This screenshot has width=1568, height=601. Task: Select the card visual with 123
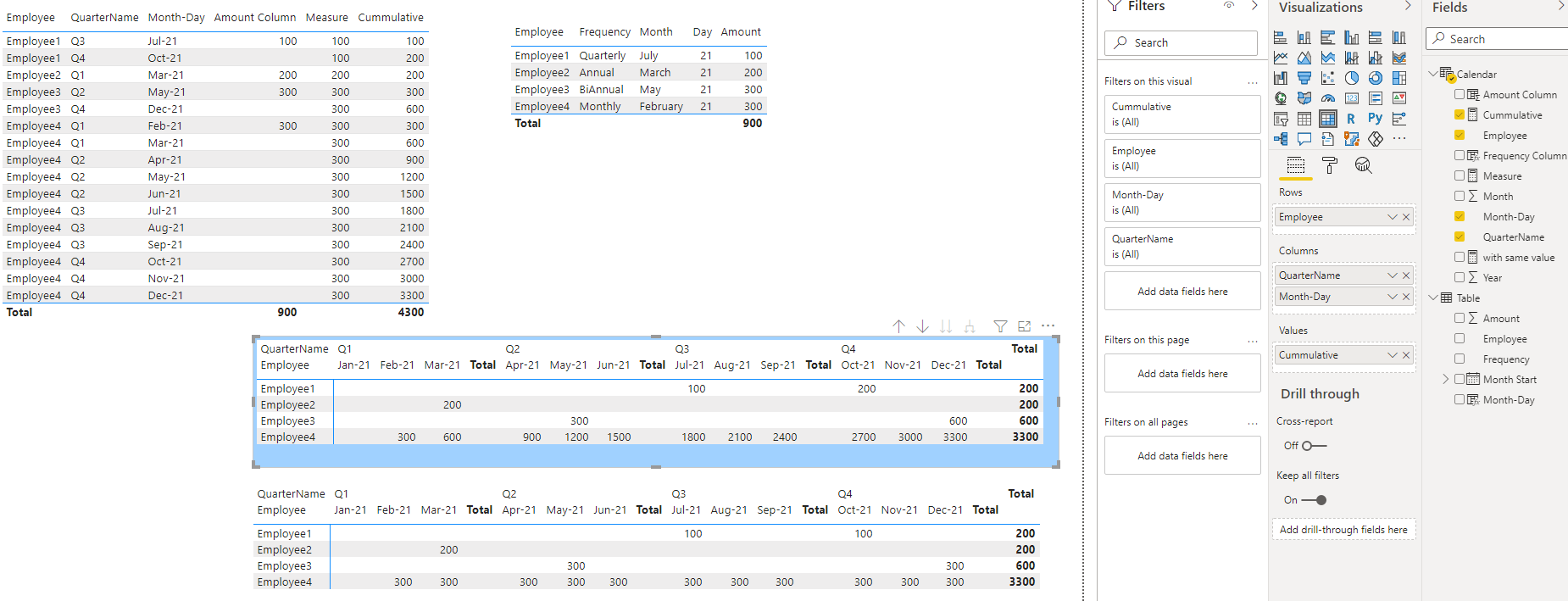[1352, 98]
